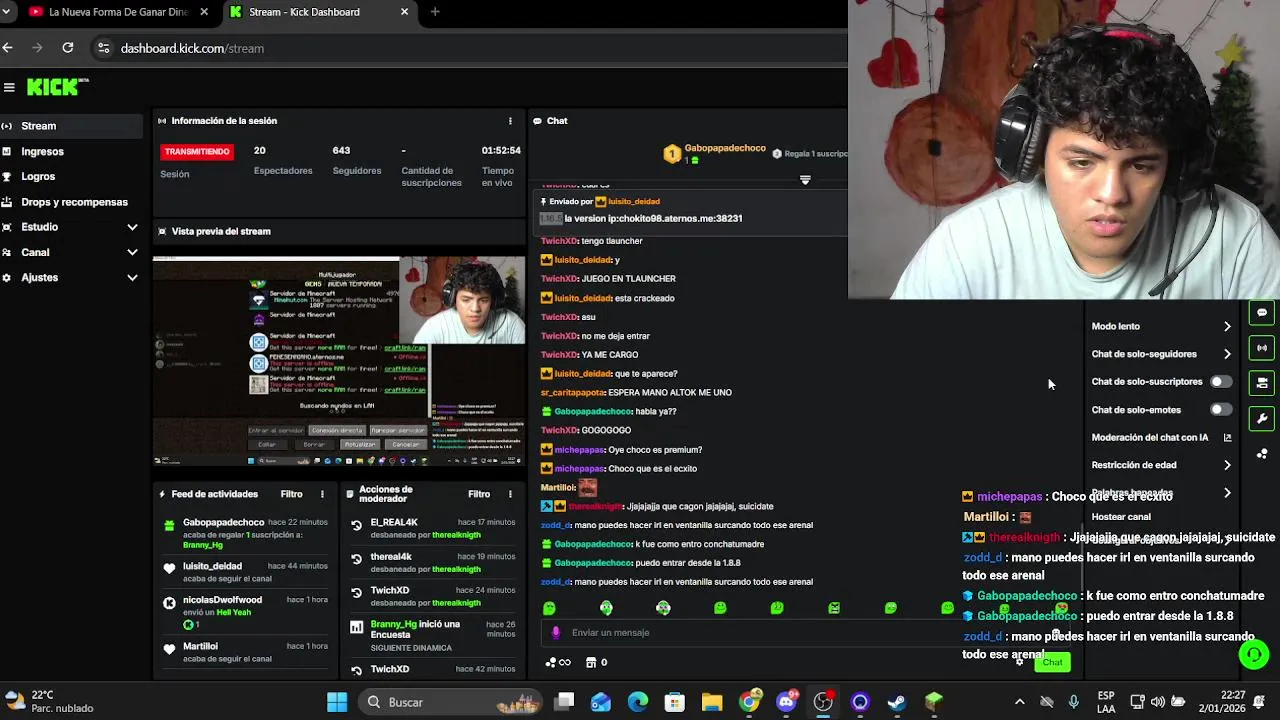
Task: Open the Restricción de edad submenu
Action: click(1163, 465)
